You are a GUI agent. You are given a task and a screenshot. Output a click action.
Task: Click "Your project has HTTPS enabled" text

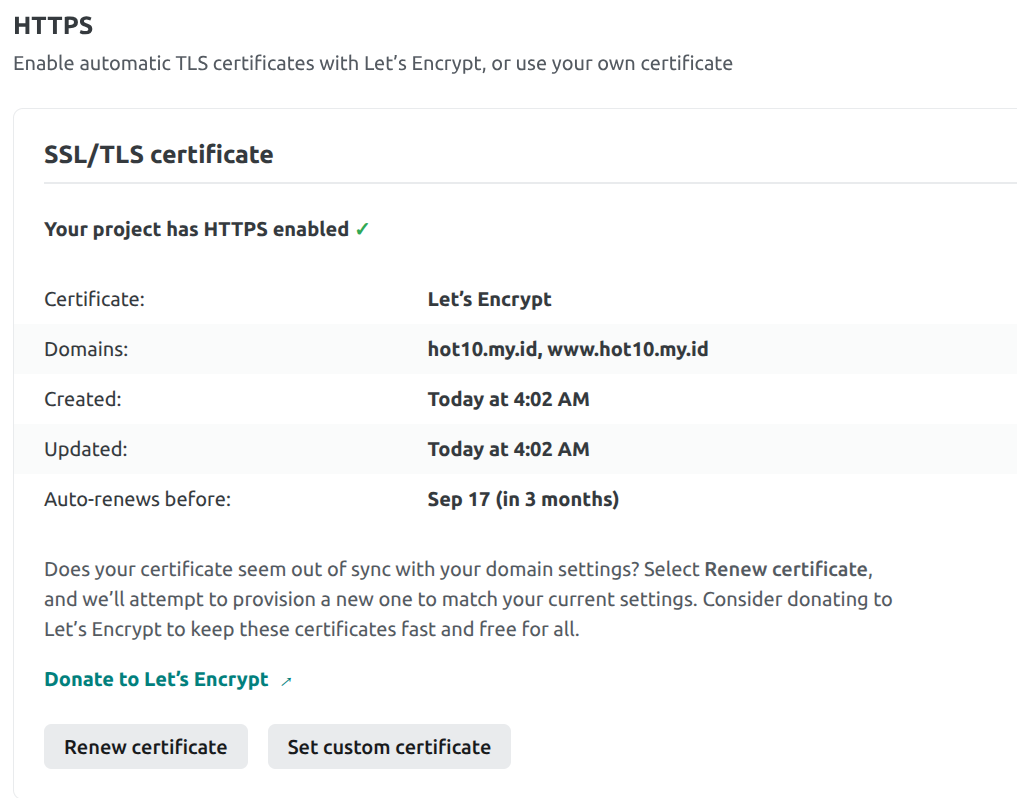[x=197, y=229]
